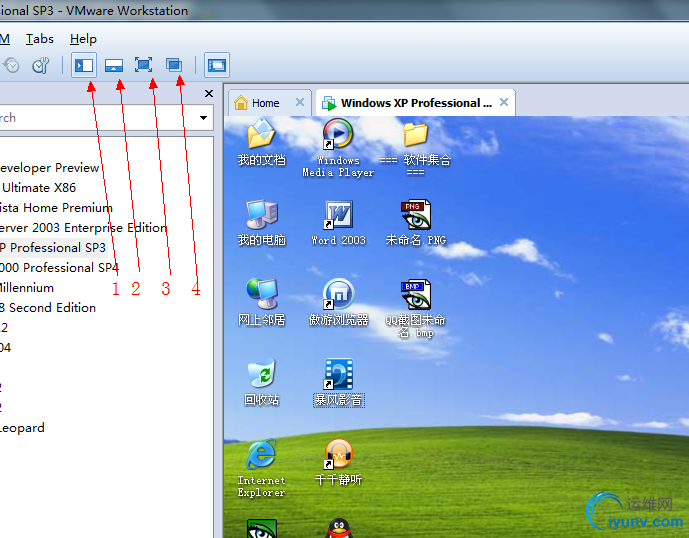This screenshot has width=689, height=538.
Task: Open the snapshot manager wrench-clock icon
Action: pos(40,65)
